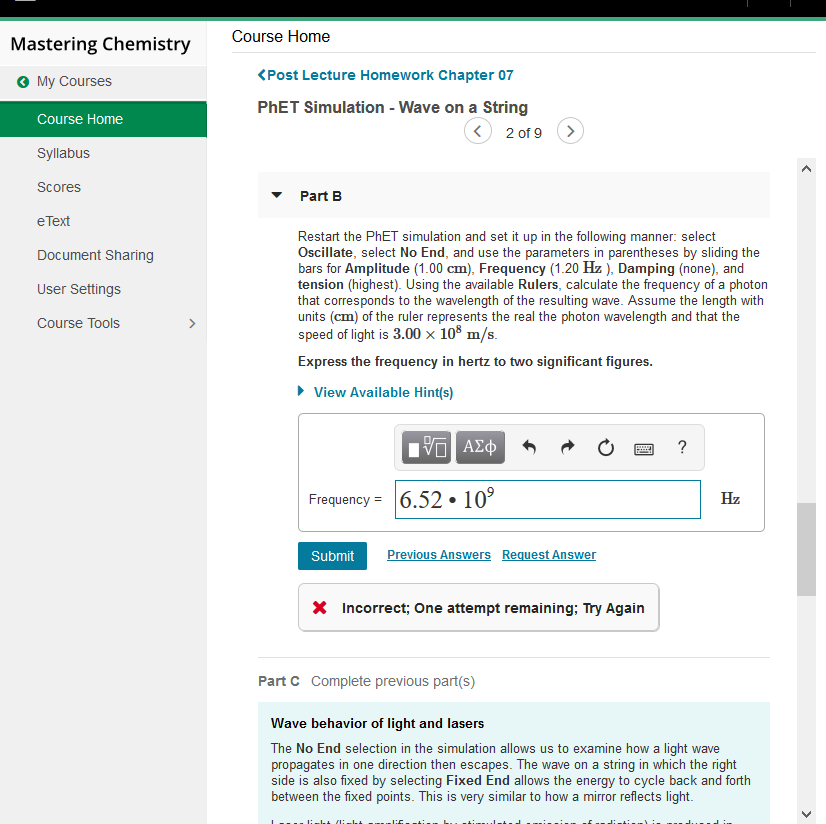The height and width of the screenshot is (824, 826).
Task: Go to the previous question with the left arrow
Action: point(478,131)
